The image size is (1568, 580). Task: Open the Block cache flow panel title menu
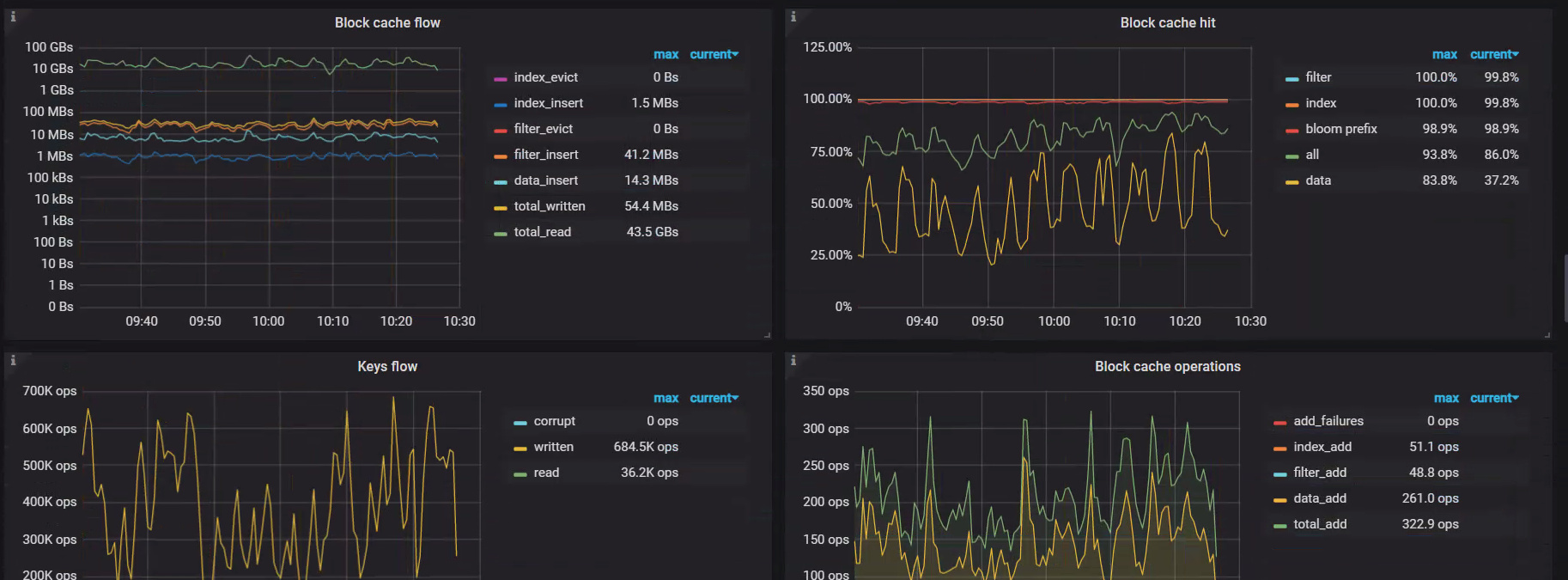tap(387, 23)
